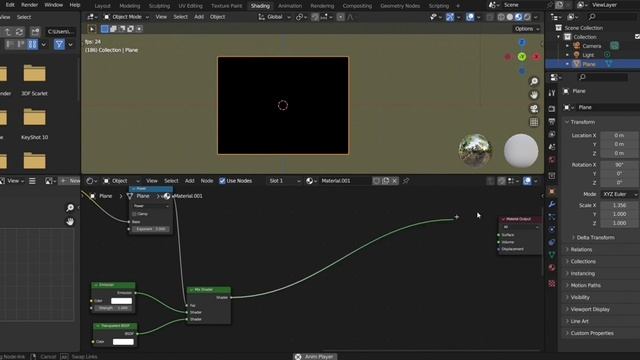Expand the Relations panel

click(581, 249)
